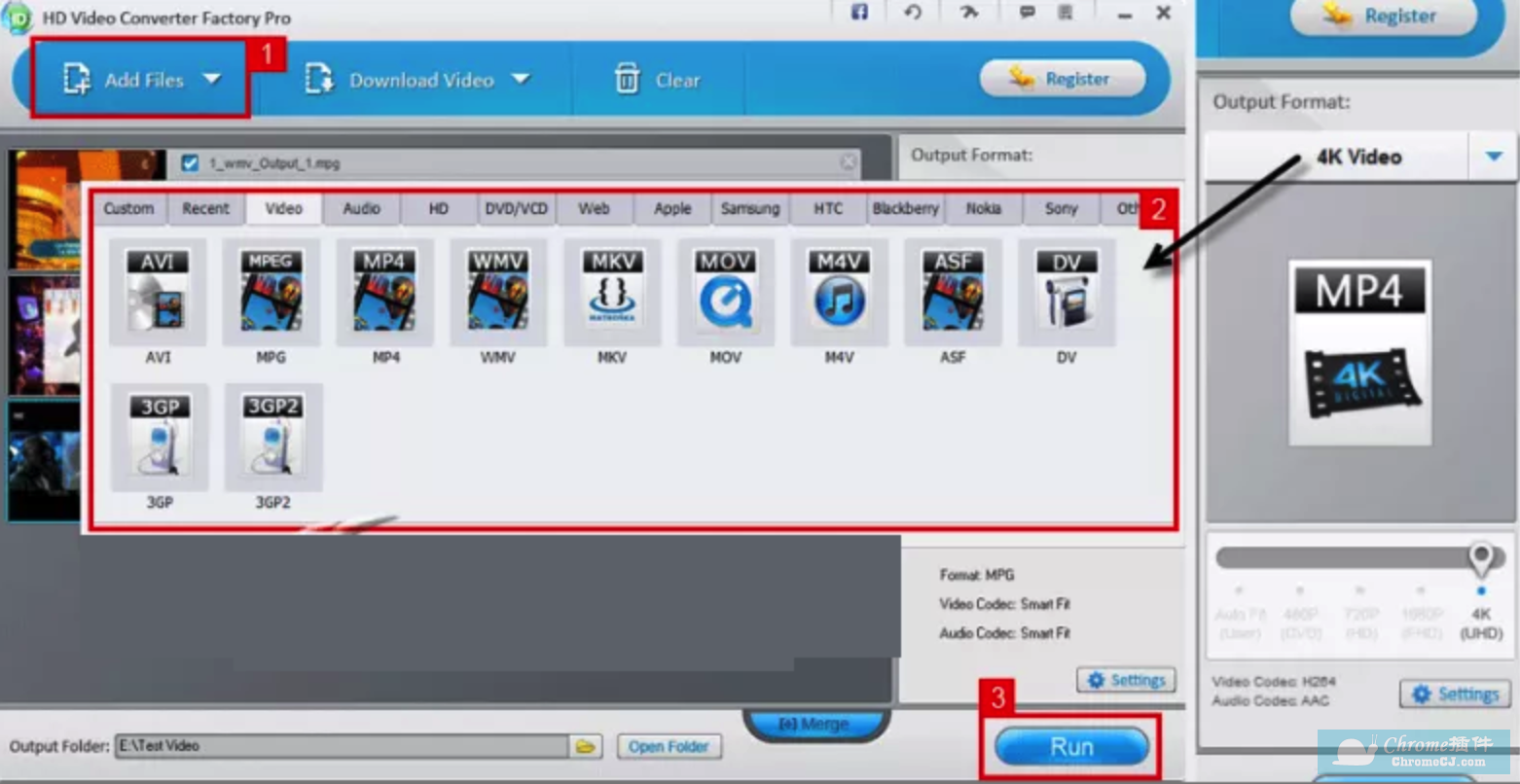Open the Apple devices tab
This screenshot has height=784, width=1520.
coord(672,208)
